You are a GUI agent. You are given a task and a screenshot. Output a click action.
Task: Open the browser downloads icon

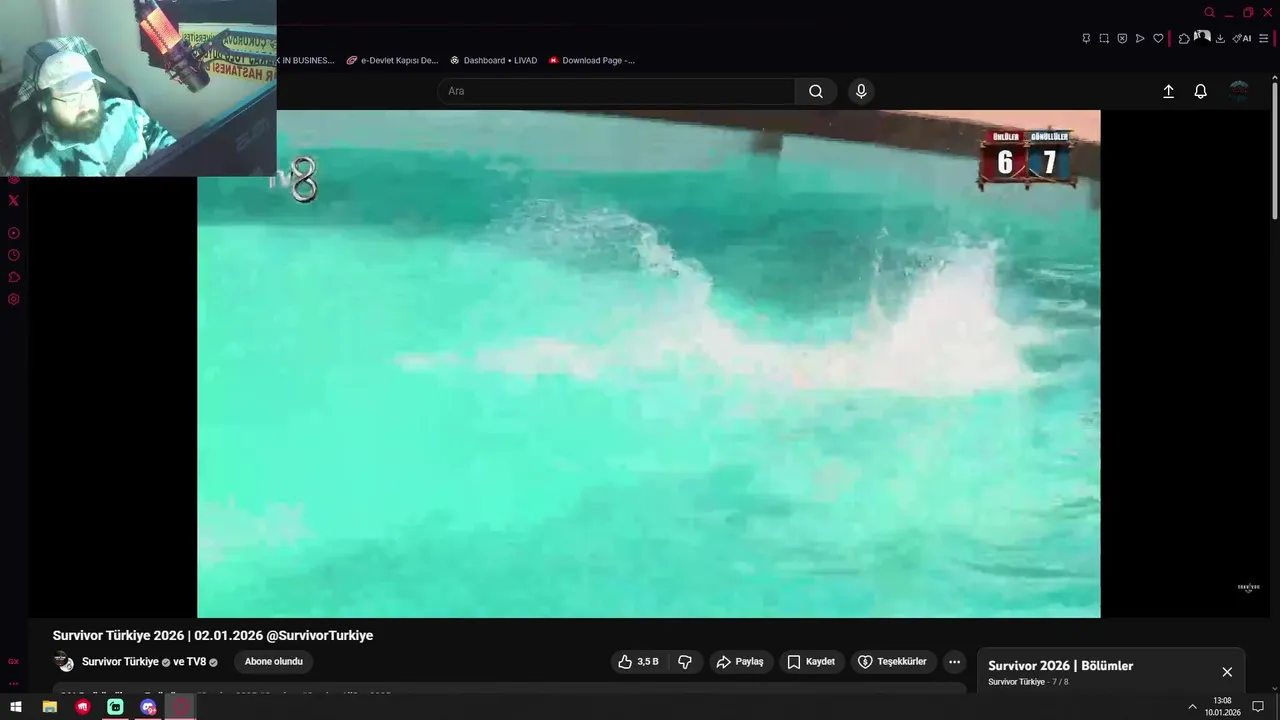[1220, 38]
